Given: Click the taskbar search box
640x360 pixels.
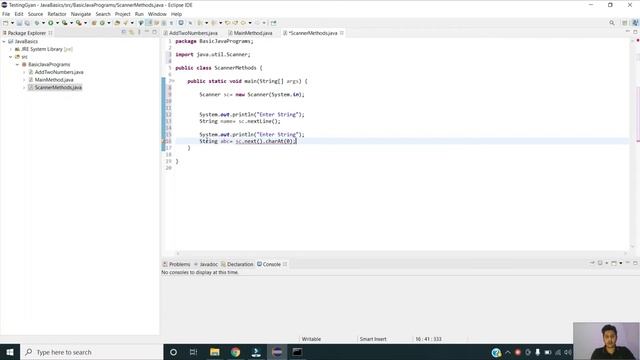Looking at the screenshot, I should 91,352.
